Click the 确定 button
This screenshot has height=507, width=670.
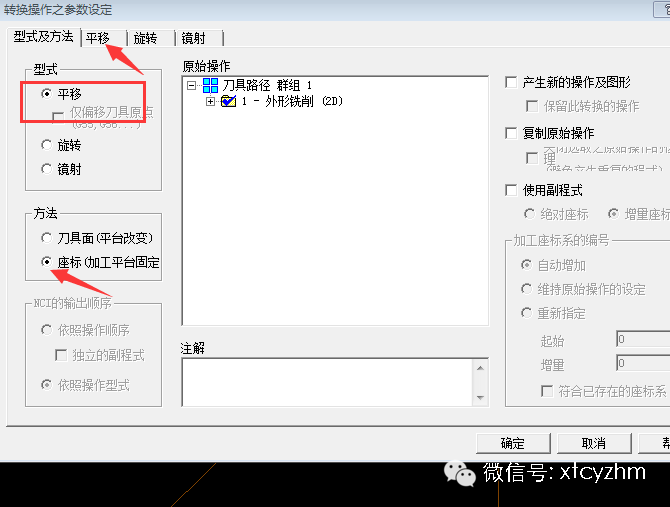[513, 443]
